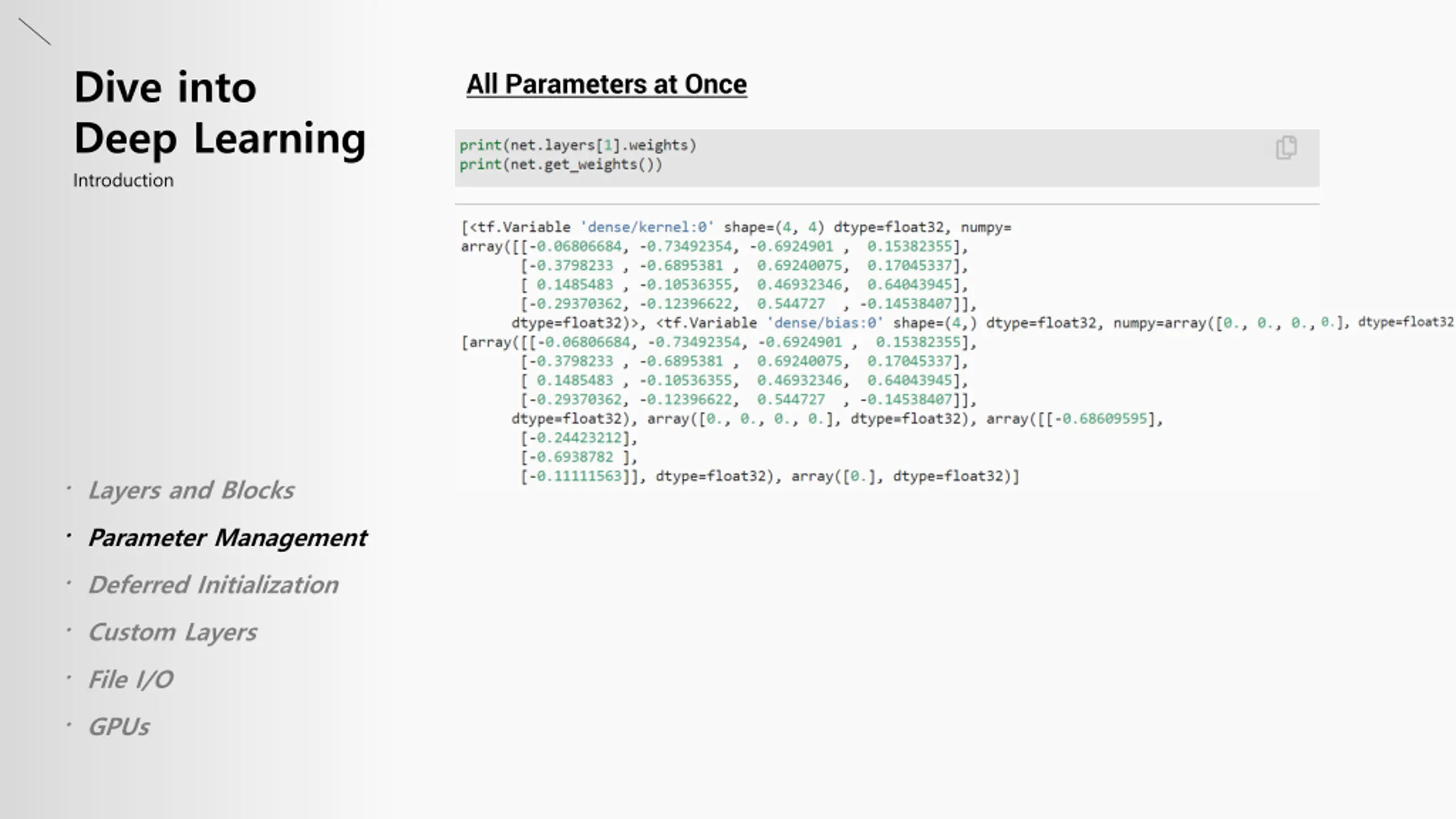1456x819 pixels.
Task: Click the last output row -0.11111563
Action: point(576,476)
